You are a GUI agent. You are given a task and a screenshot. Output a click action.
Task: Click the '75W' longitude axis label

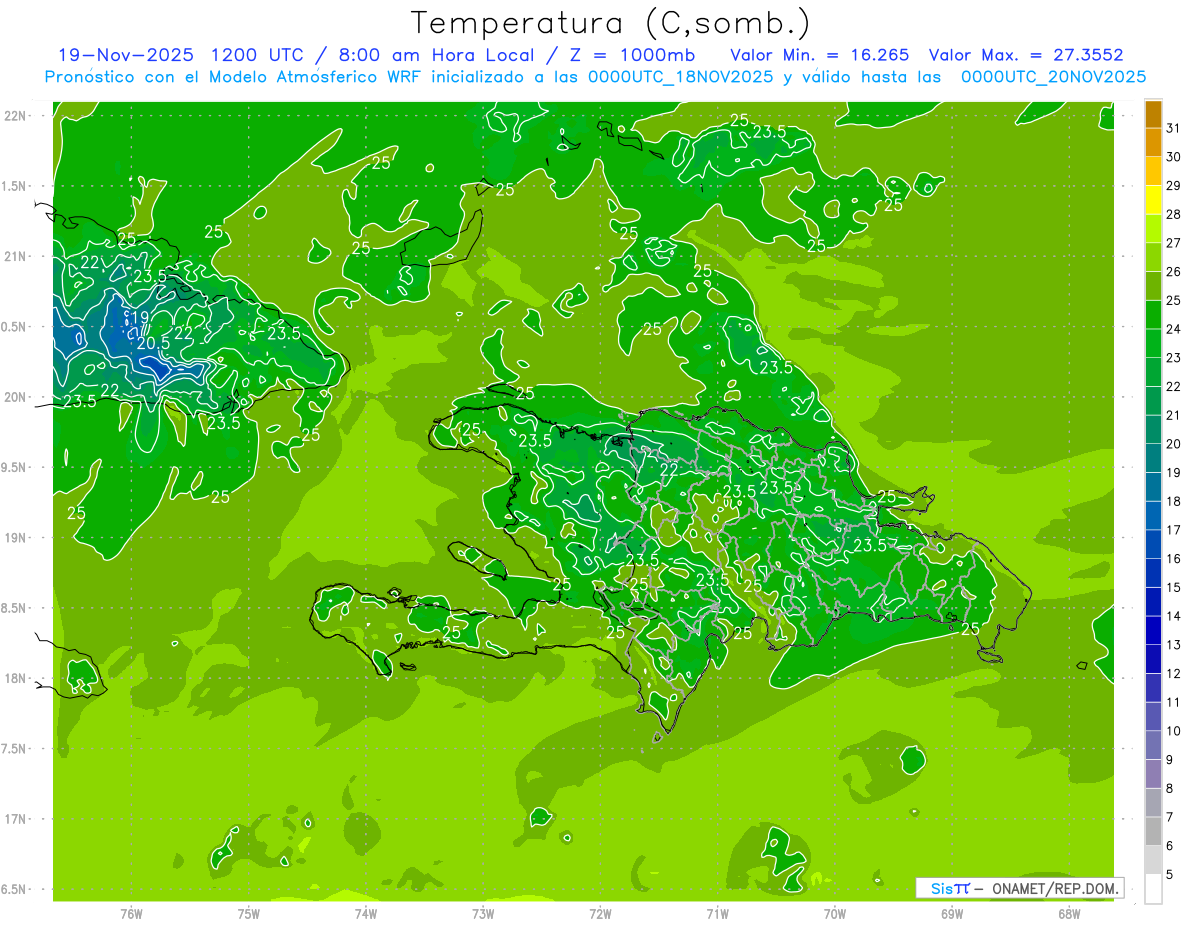249,914
